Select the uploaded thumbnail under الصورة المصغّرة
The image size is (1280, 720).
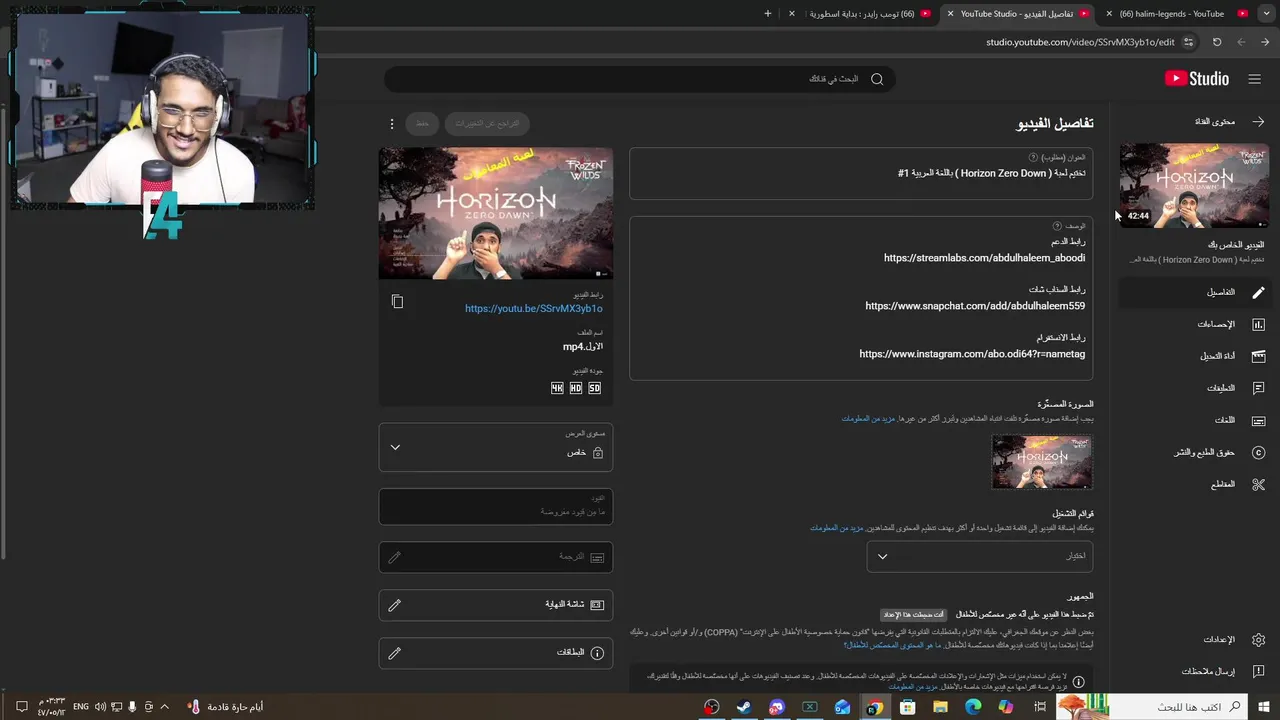tap(1042, 462)
